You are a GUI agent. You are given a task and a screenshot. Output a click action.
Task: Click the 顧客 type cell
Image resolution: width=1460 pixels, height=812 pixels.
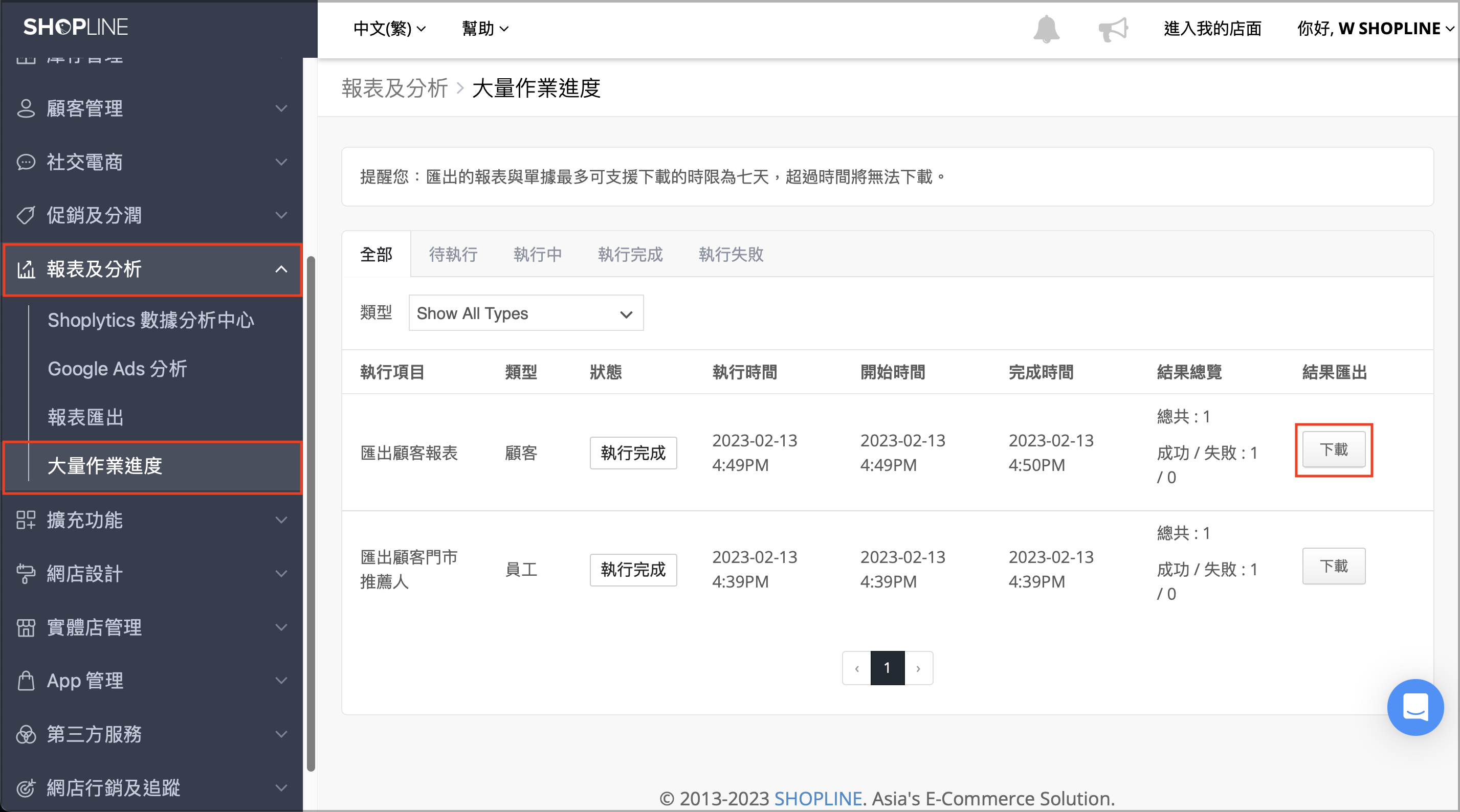point(521,453)
